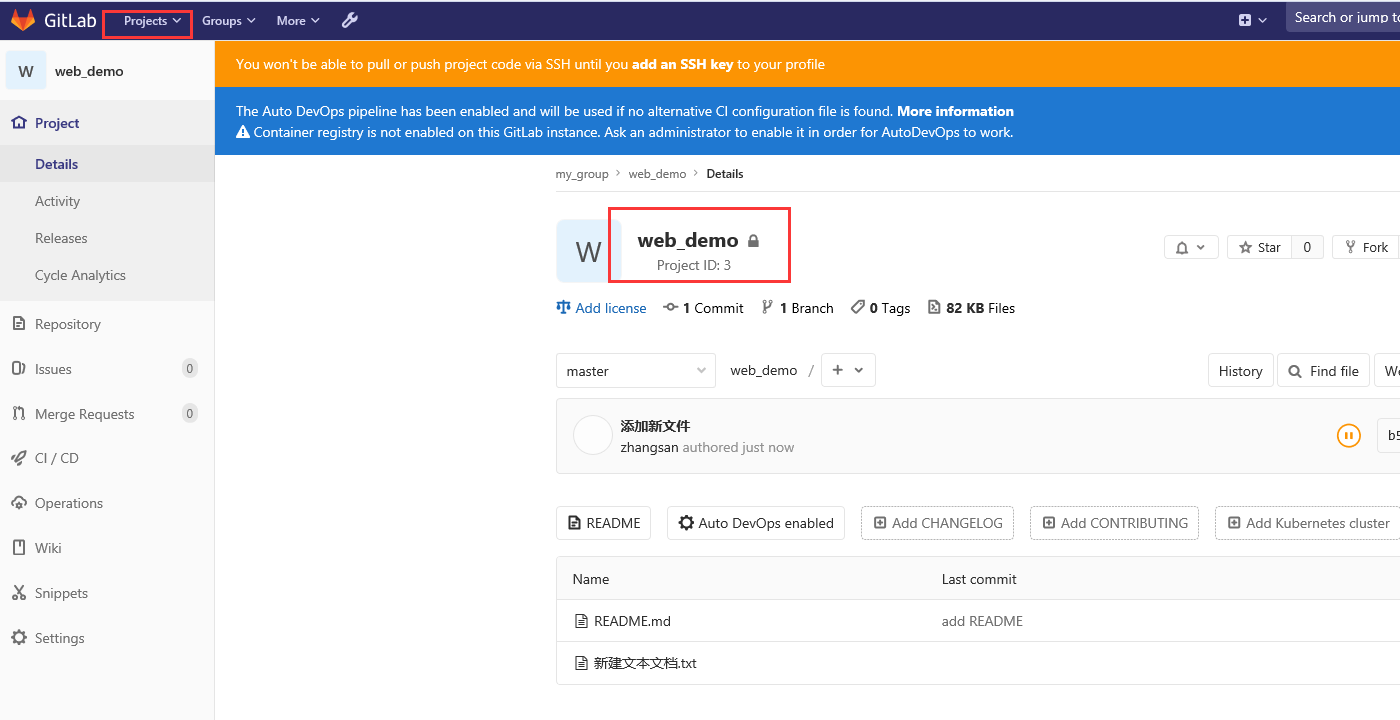Click the Repository sidebar icon

(x=18, y=324)
